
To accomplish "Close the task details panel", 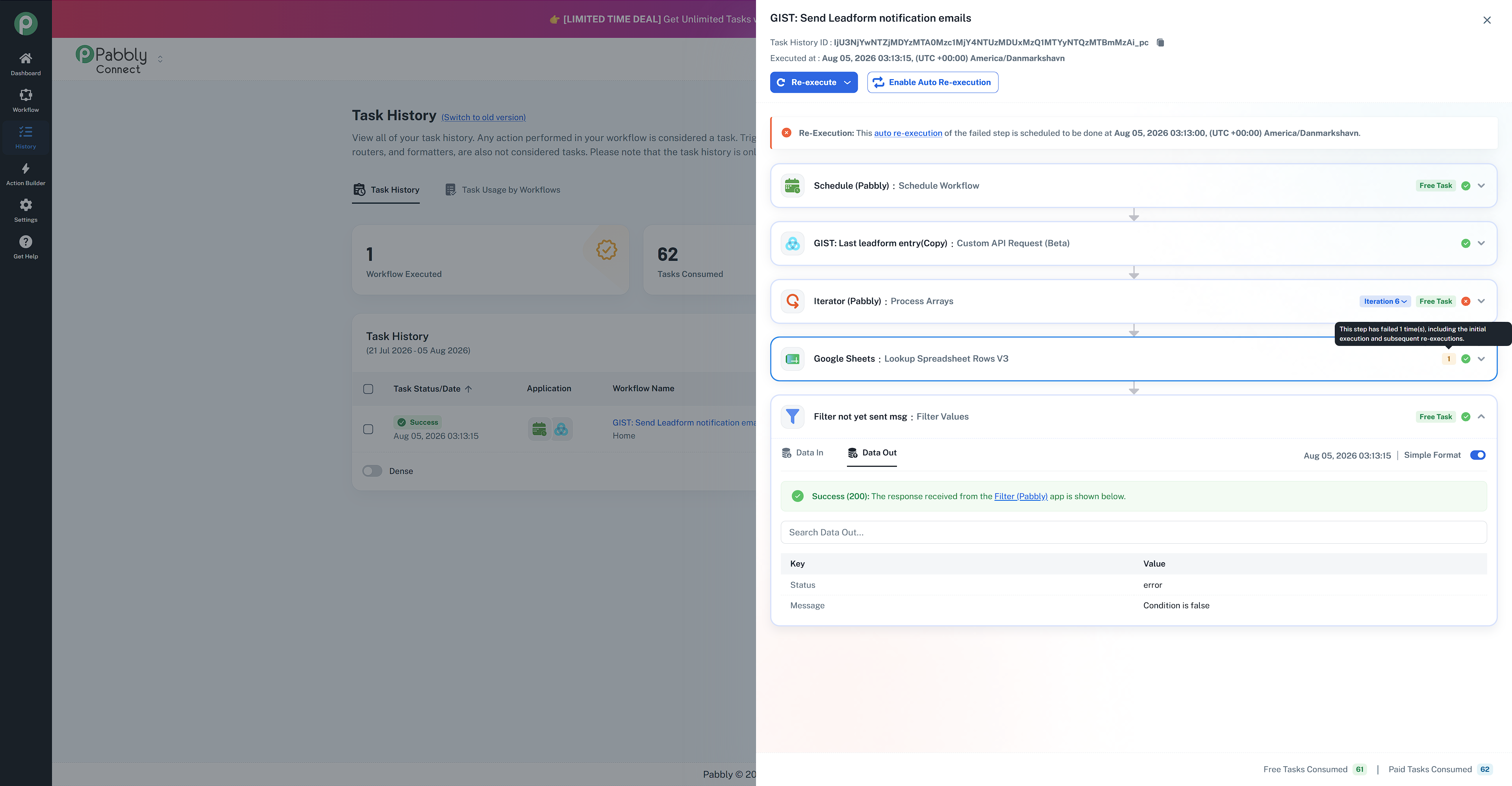I will point(1487,20).
